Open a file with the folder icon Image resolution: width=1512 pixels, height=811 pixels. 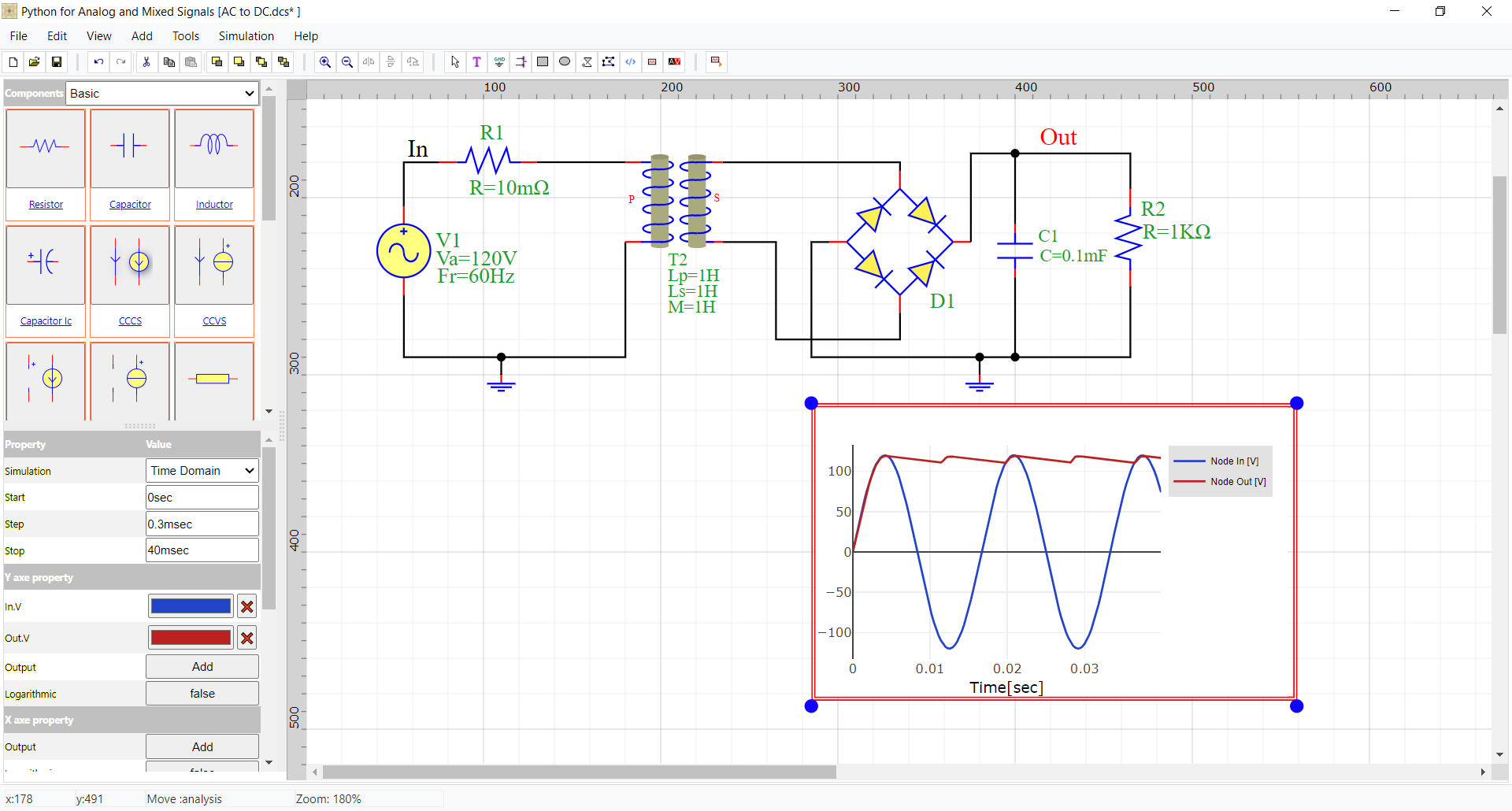[34, 62]
